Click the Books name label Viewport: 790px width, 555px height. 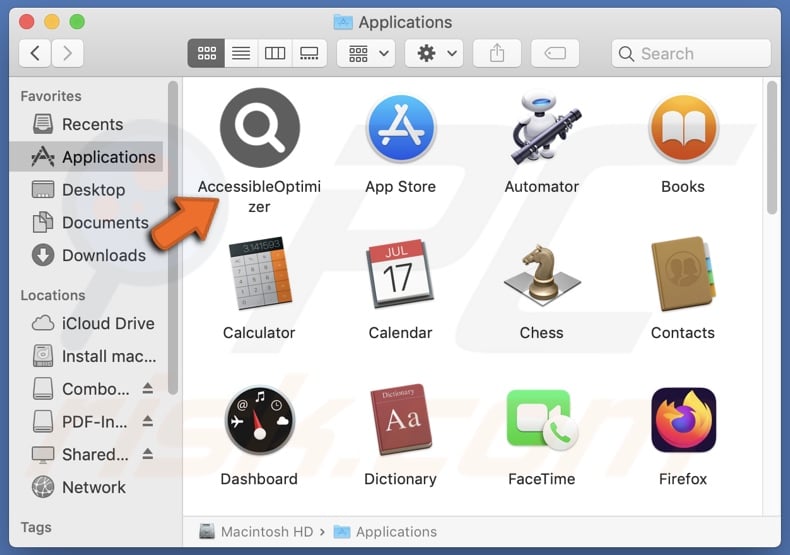tap(683, 186)
